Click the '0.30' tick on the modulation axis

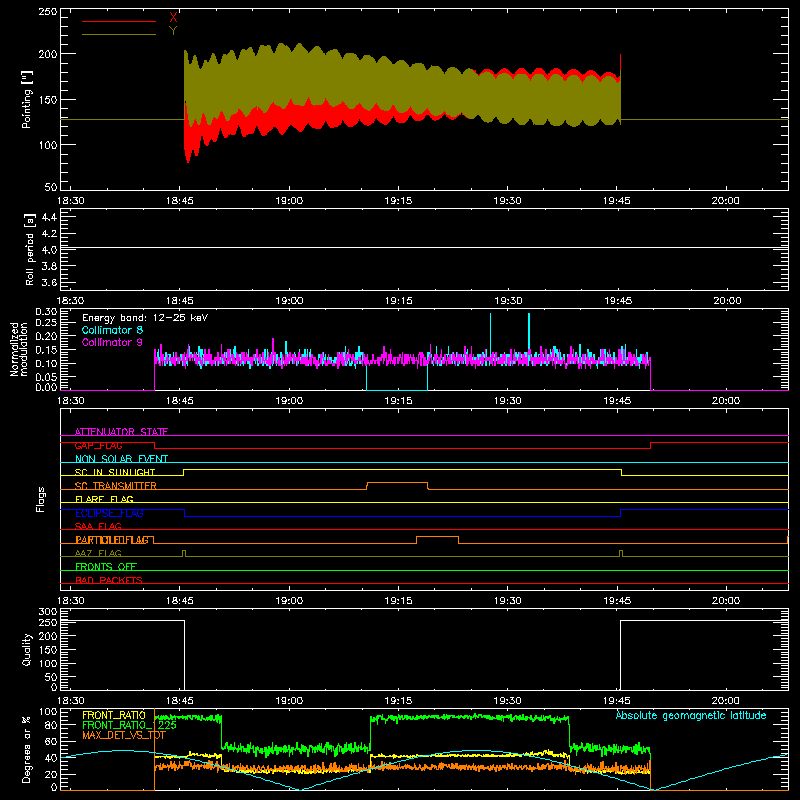(x=46, y=312)
